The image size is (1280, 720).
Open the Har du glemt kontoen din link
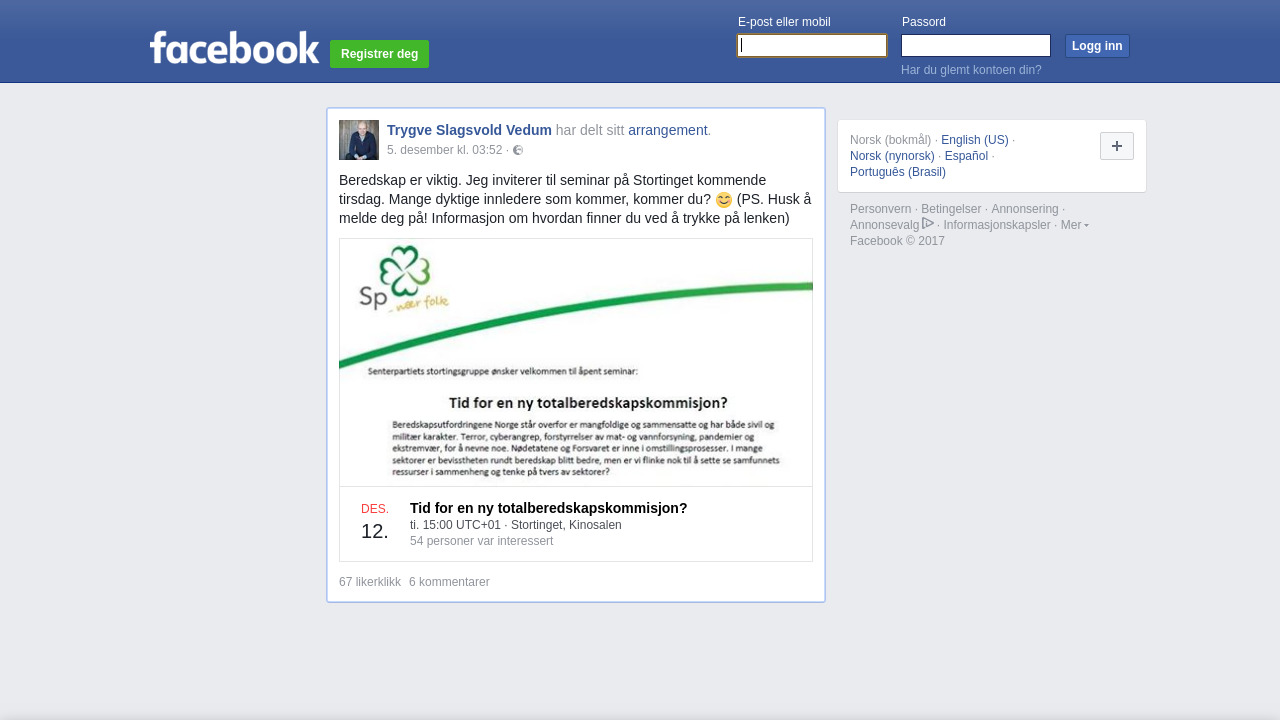[x=971, y=70]
